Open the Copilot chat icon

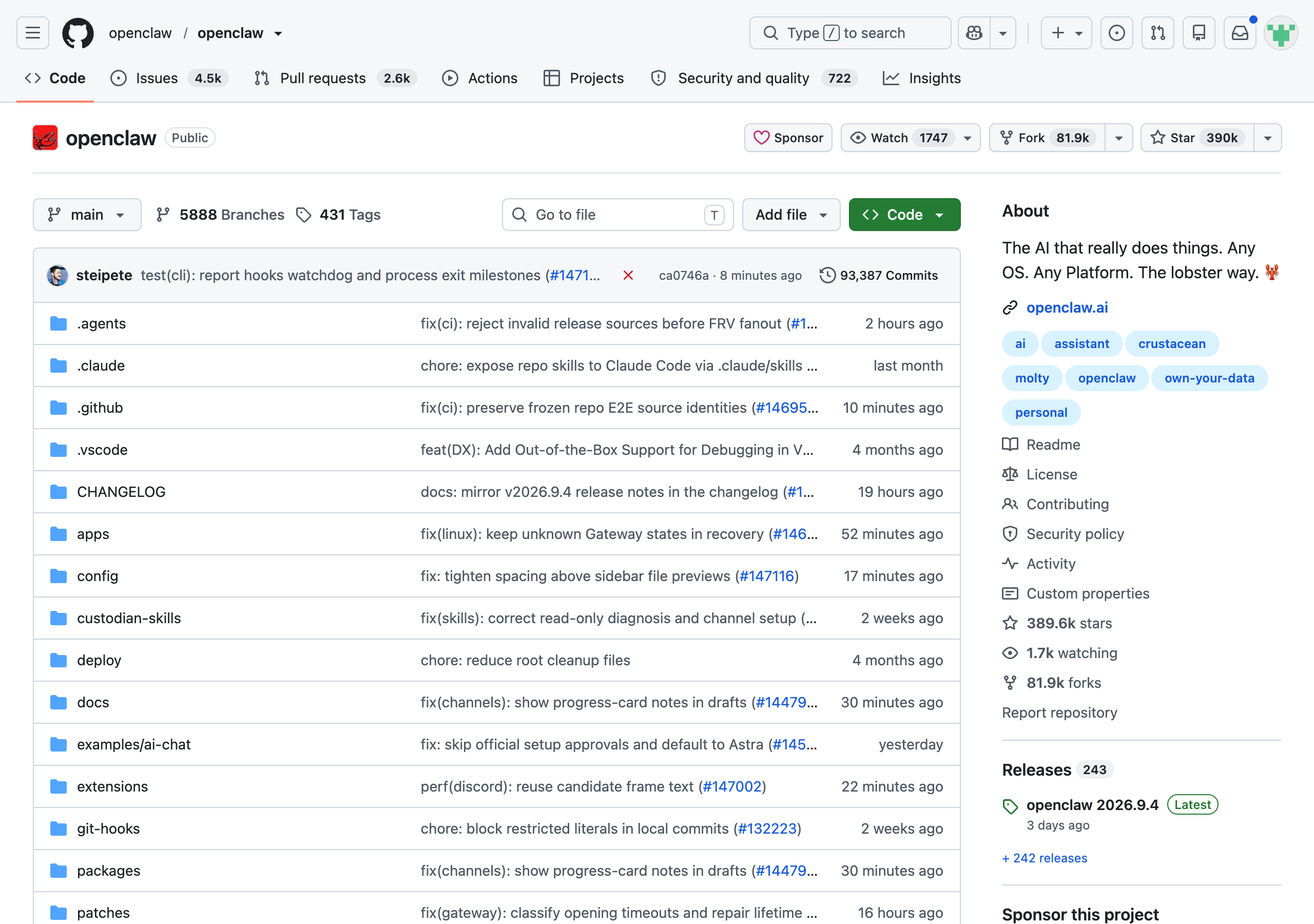(x=974, y=33)
